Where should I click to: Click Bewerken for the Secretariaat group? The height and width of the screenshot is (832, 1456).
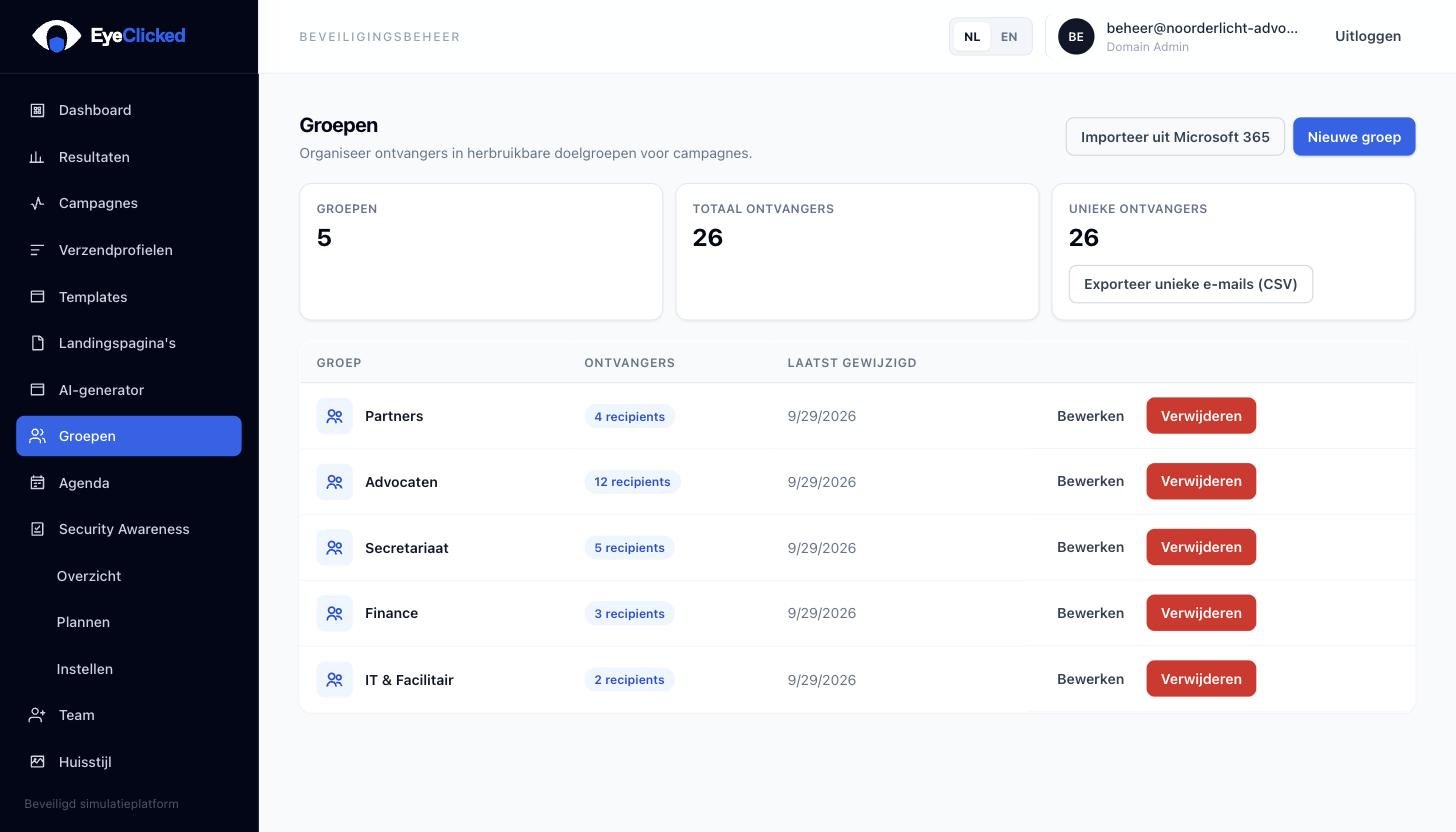coord(1090,547)
